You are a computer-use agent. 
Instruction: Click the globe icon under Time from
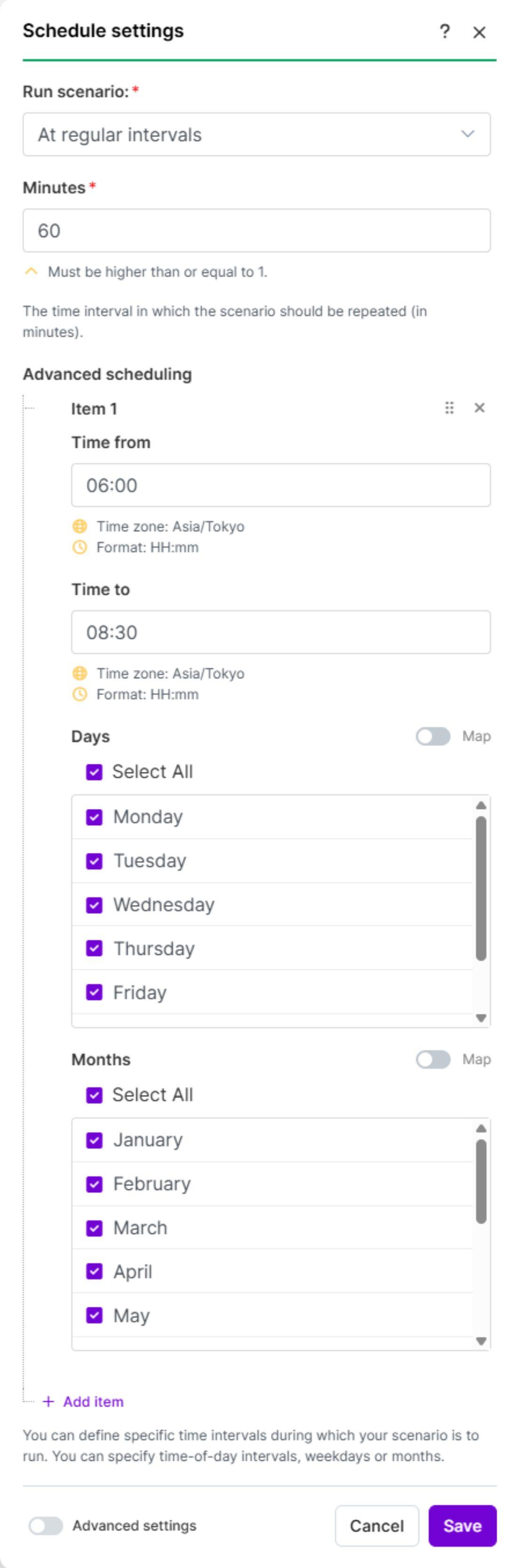click(80, 527)
